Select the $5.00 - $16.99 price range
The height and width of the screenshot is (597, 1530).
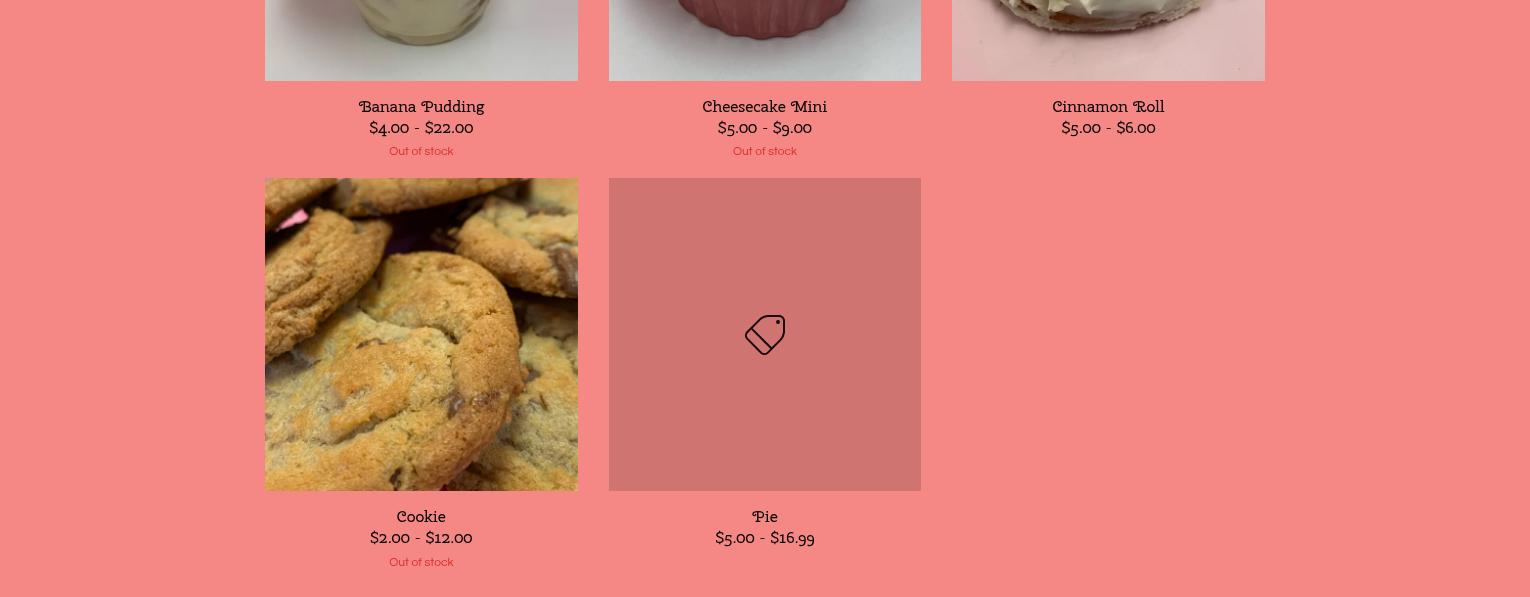(765, 538)
